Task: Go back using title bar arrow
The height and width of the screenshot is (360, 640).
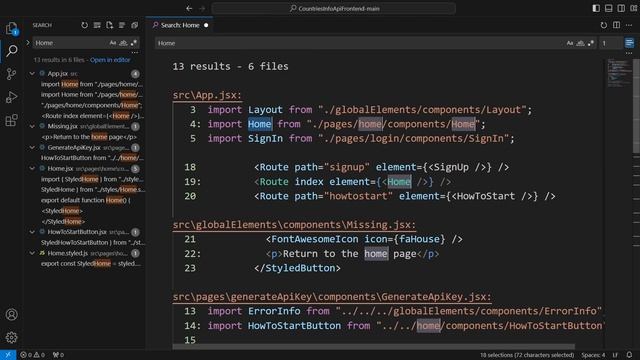Action: click(189, 8)
